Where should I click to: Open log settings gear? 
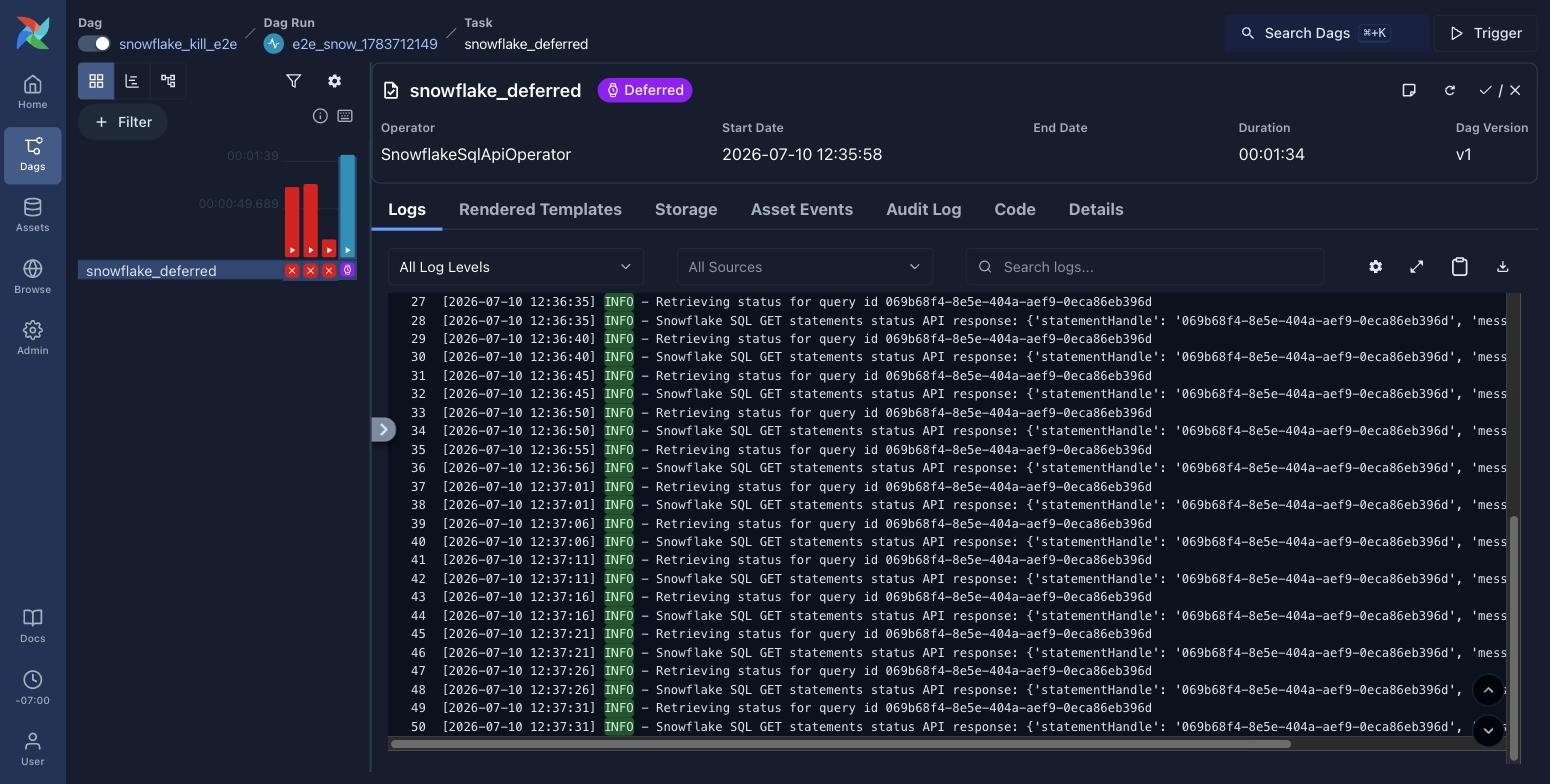1376,267
